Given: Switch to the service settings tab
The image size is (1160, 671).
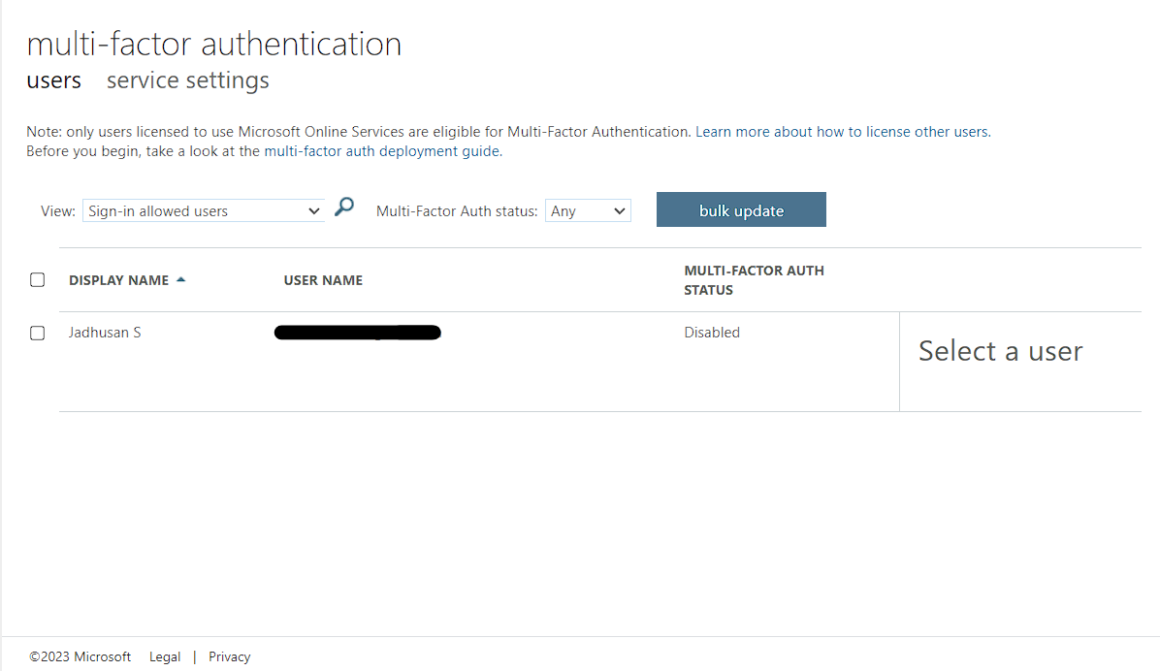Looking at the screenshot, I should [x=188, y=80].
